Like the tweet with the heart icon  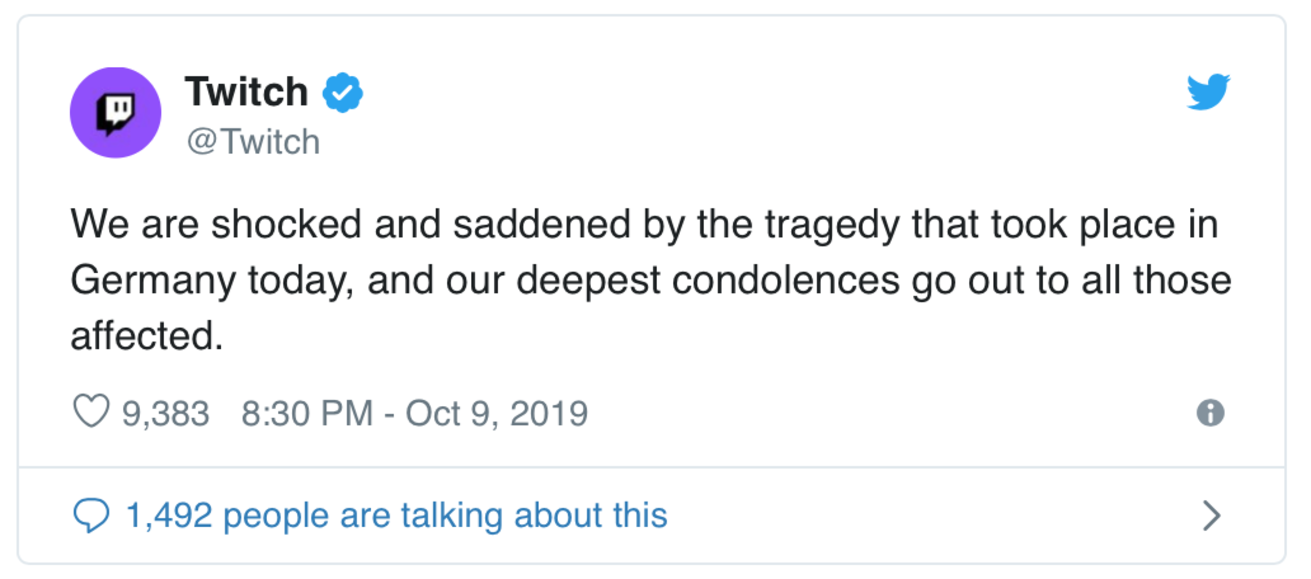point(92,412)
